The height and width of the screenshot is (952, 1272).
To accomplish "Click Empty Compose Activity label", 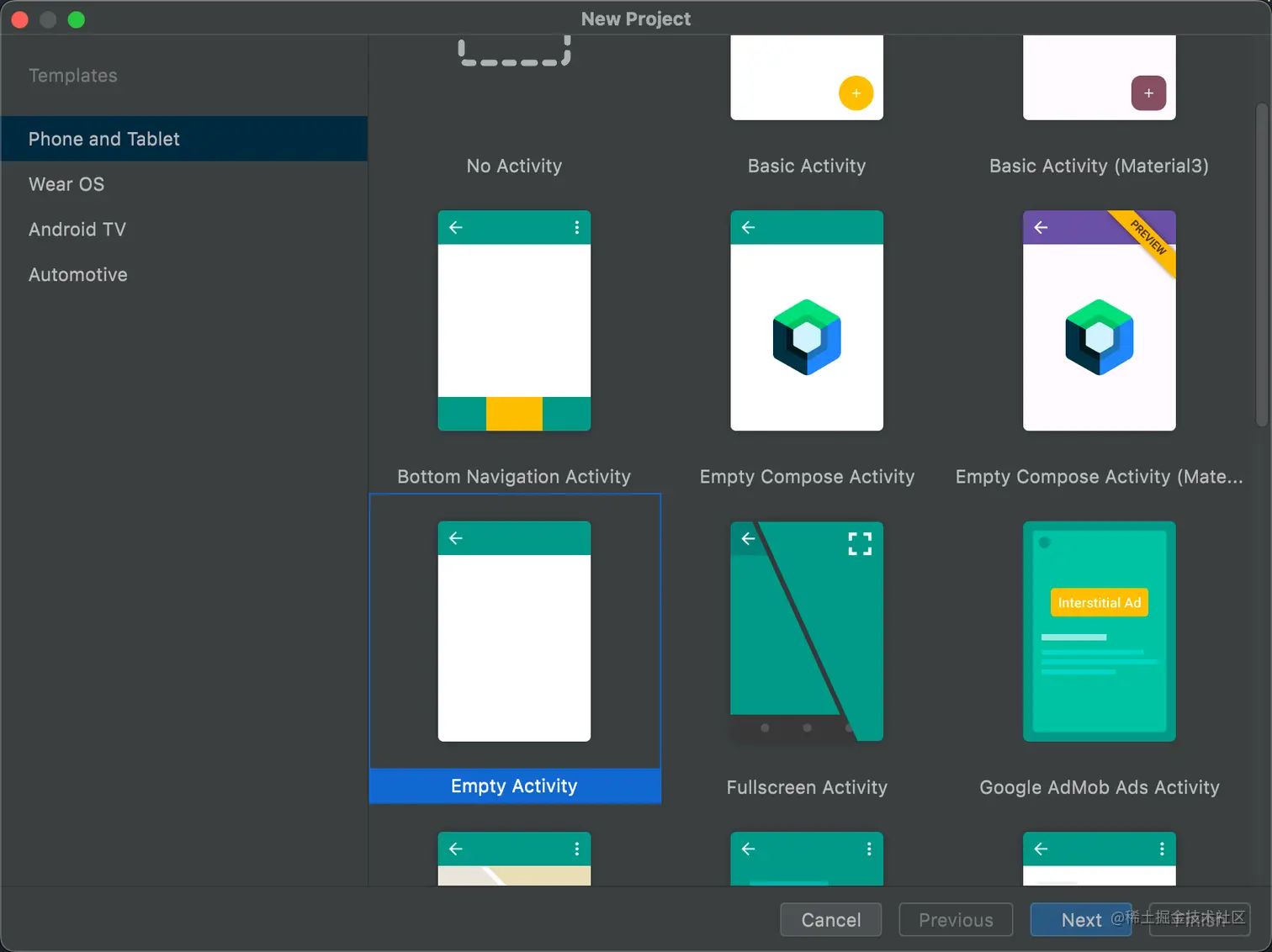I will tap(807, 477).
